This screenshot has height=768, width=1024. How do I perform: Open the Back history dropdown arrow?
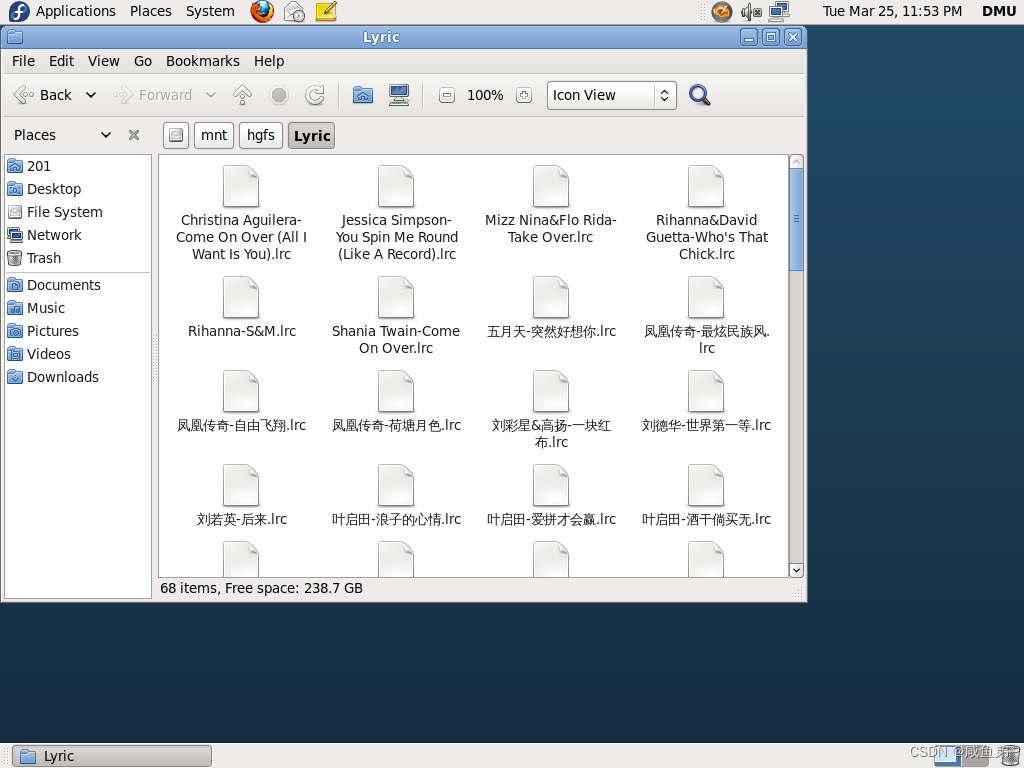pyautogui.click(x=91, y=95)
